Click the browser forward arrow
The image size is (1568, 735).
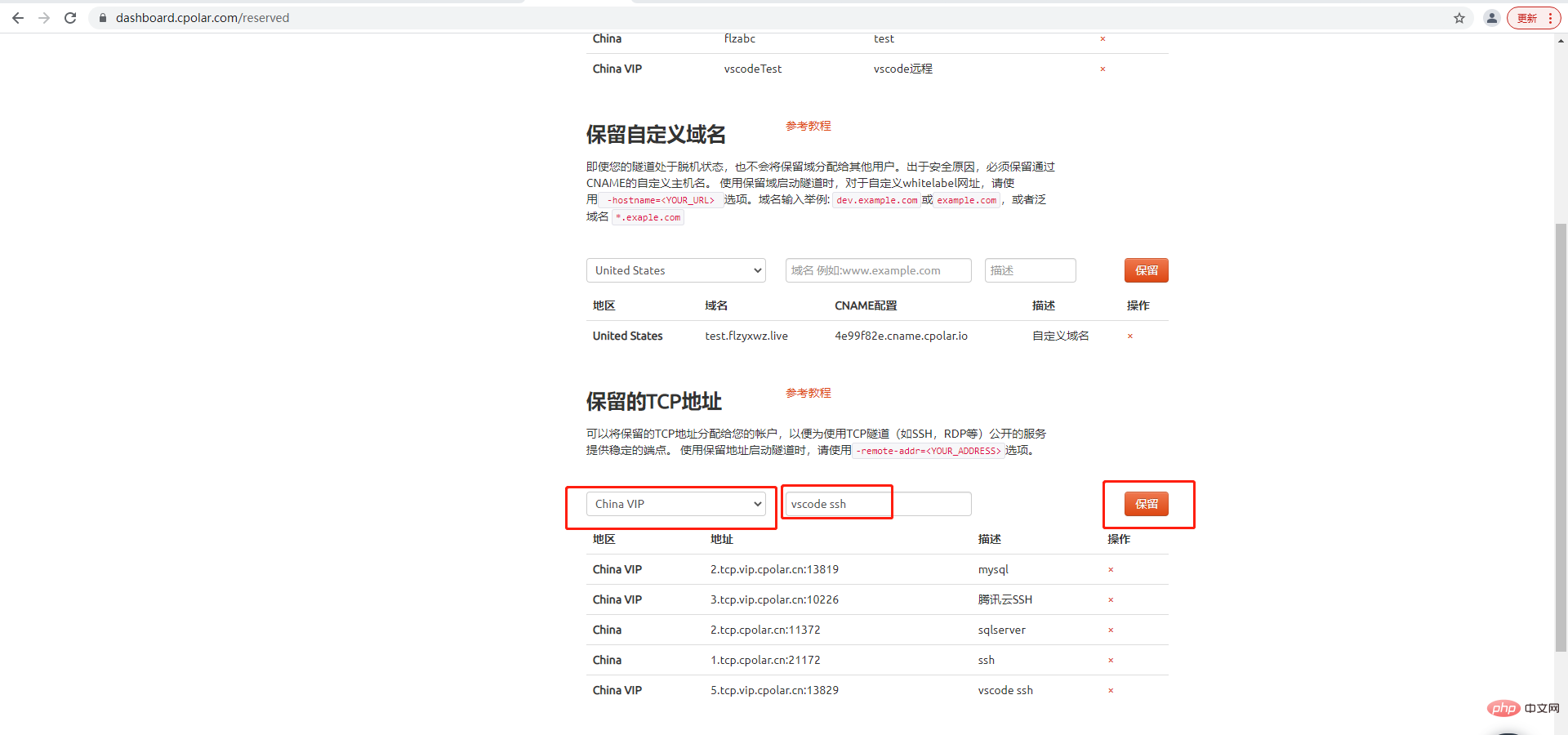(x=44, y=18)
